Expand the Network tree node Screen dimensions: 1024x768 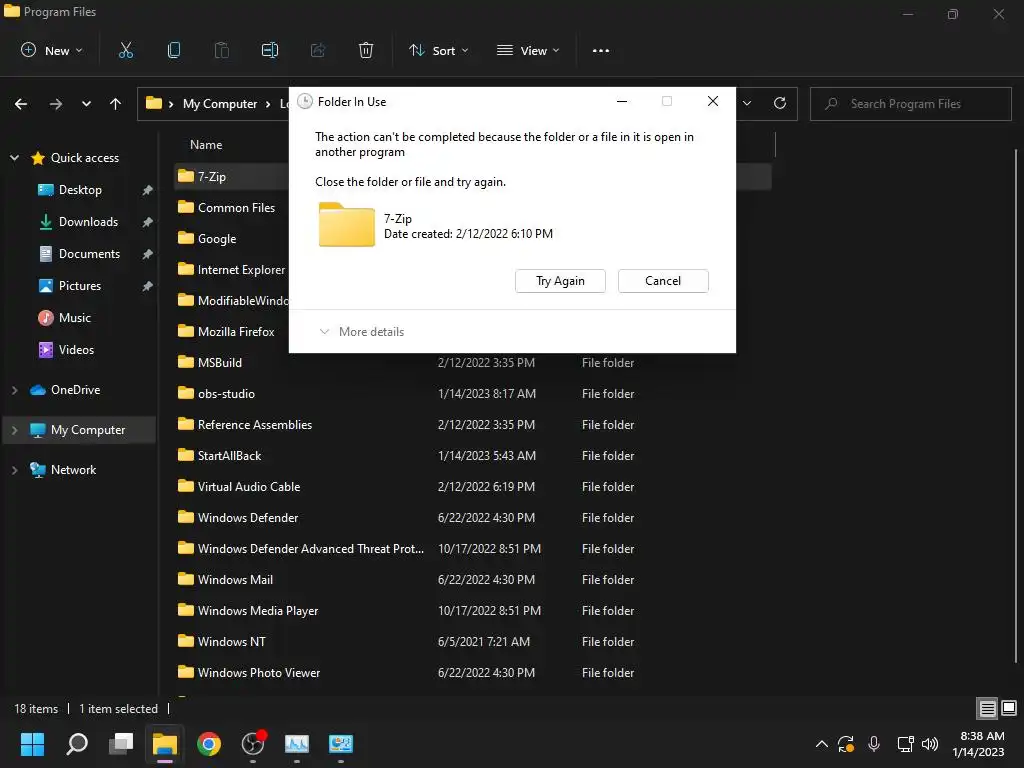click(14, 470)
